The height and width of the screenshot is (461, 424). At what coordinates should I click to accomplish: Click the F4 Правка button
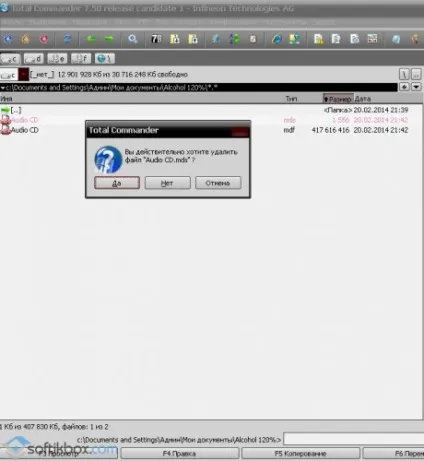point(180,454)
